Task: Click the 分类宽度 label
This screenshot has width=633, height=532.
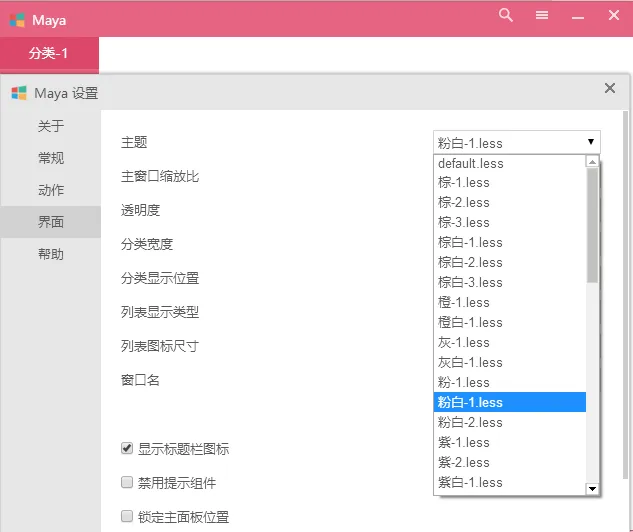Action: point(147,244)
